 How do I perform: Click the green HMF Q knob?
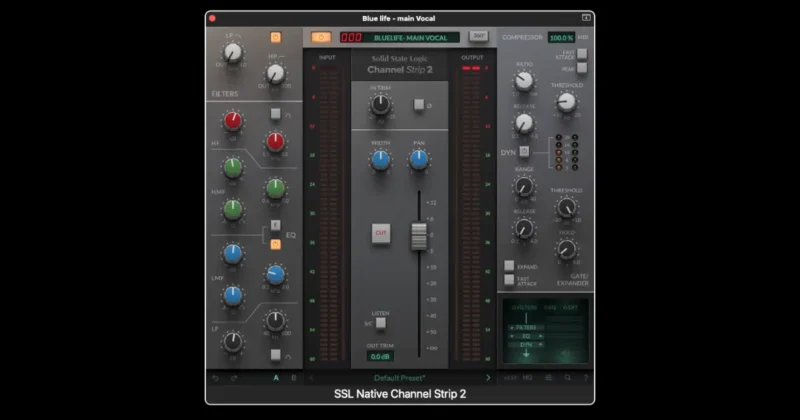click(233, 209)
